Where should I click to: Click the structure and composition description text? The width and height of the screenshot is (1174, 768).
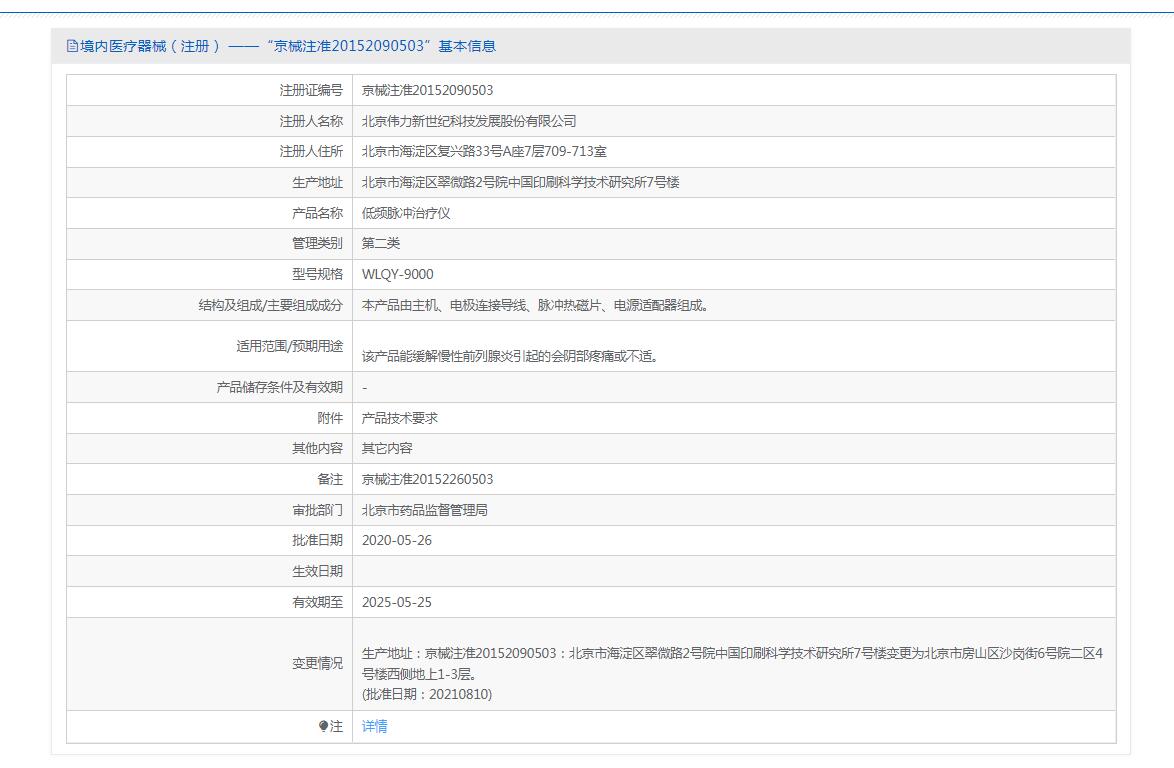(x=536, y=306)
